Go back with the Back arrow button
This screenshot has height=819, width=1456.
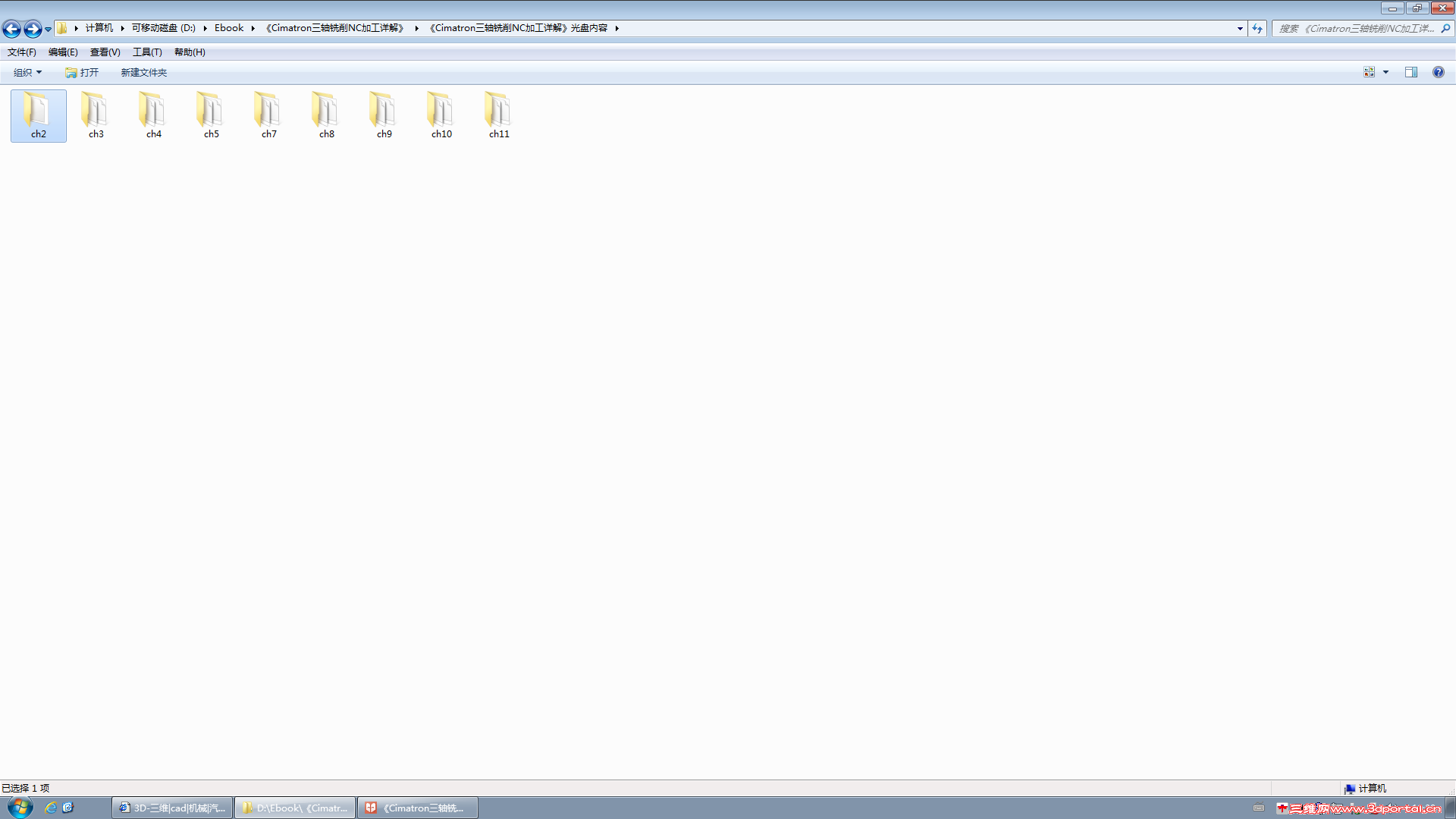(11, 29)
